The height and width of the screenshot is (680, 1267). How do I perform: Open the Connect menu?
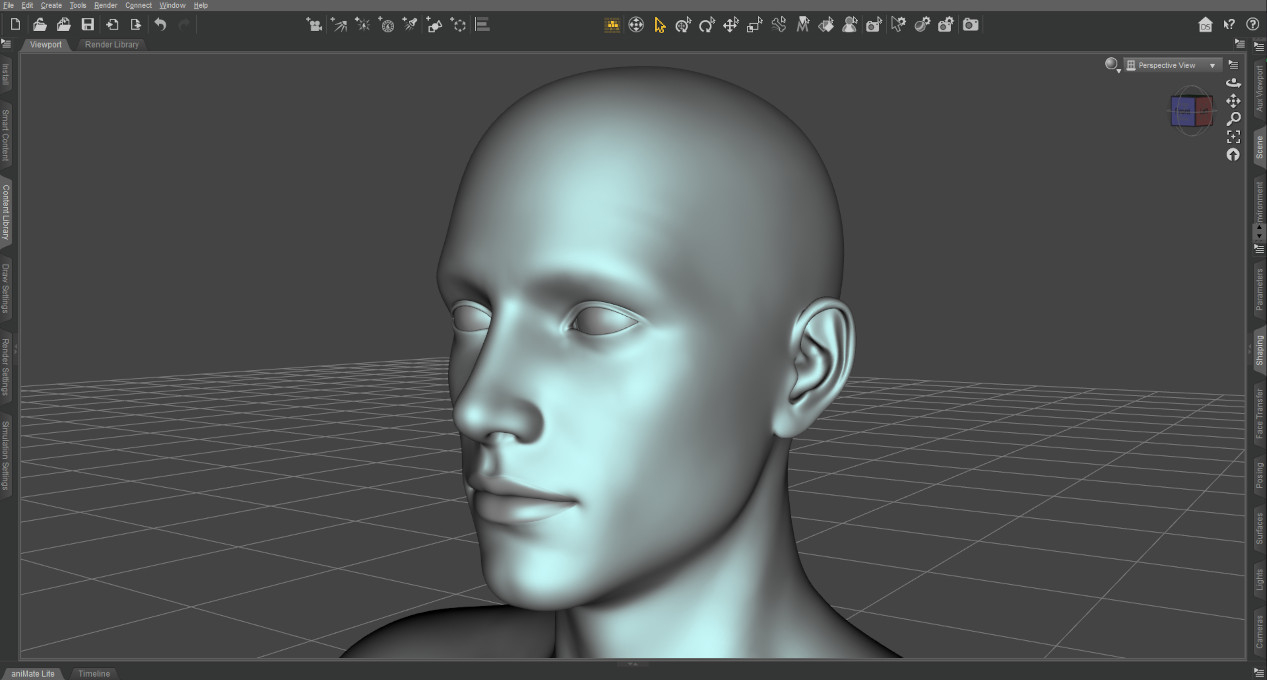(138, 5)
